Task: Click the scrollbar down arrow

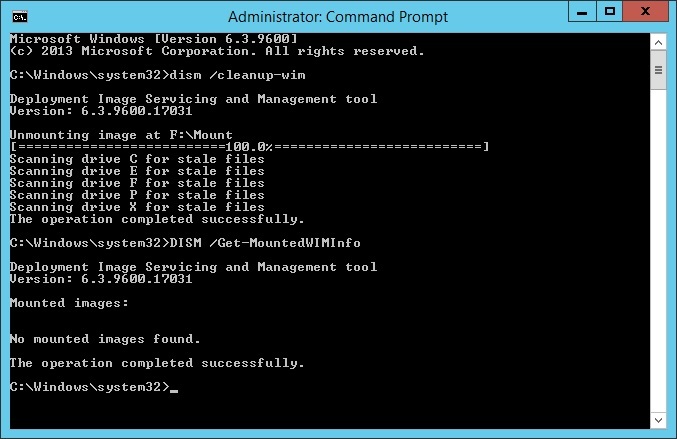Action: coord(658,420)
